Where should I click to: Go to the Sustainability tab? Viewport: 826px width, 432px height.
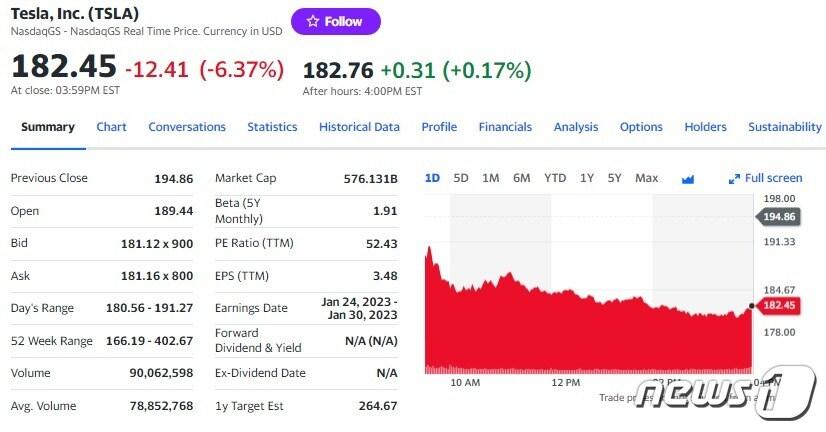pos(784,127)
